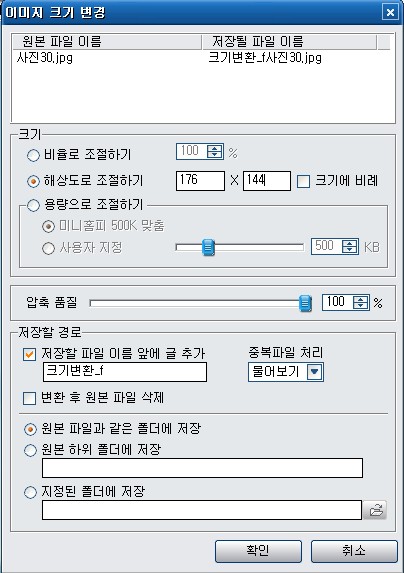Enable 크기에 비례 checkbox
The image size is (404, 573).
(303, 181)
